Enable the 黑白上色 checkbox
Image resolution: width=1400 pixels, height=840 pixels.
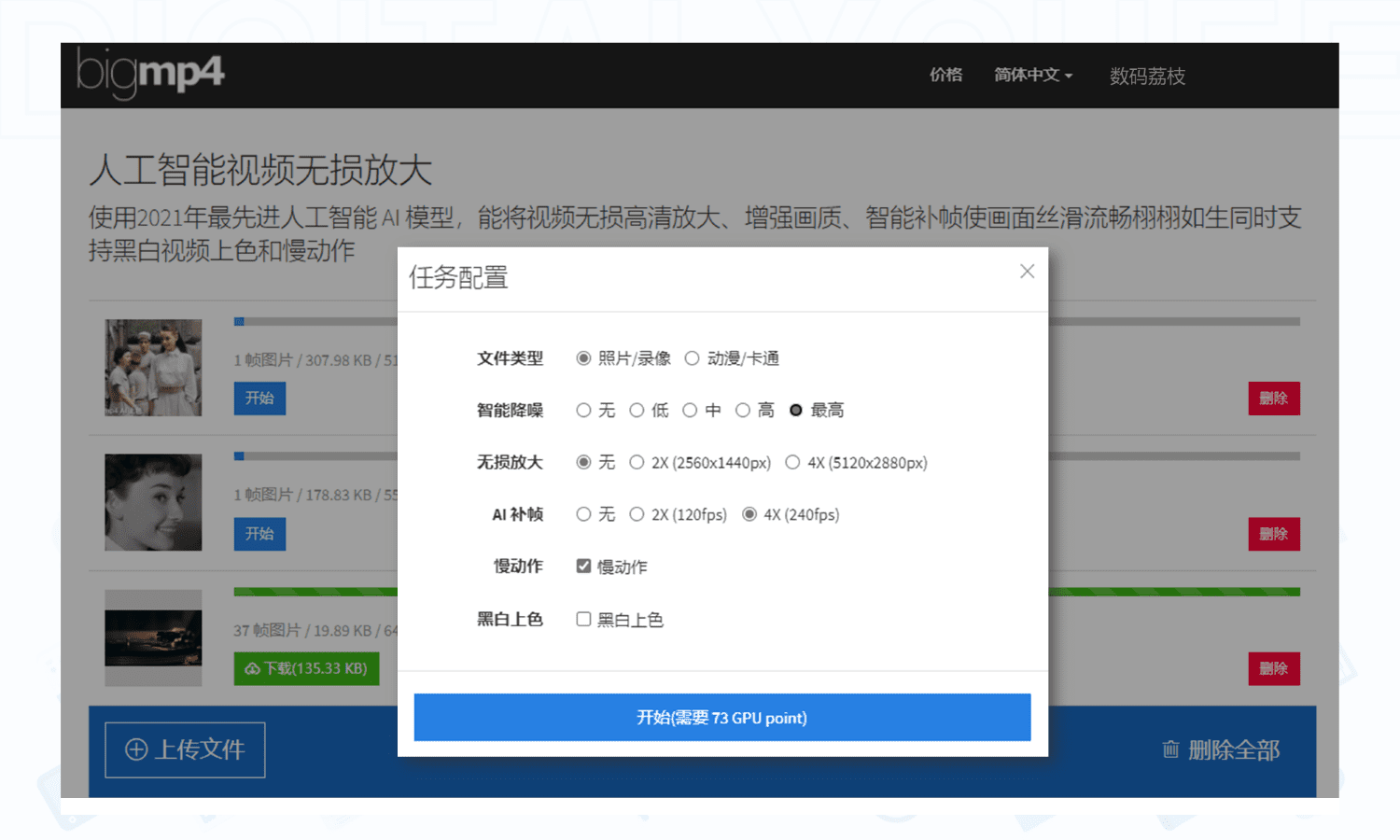(x=583, y=620)
